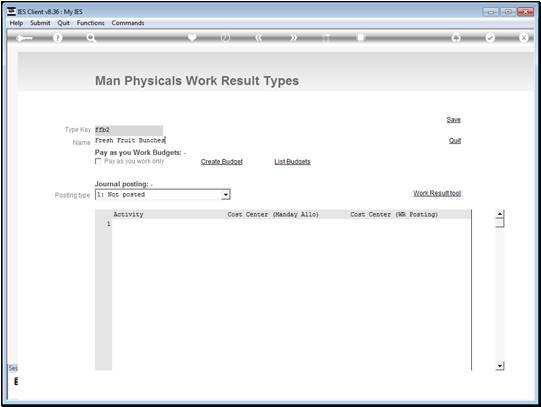The image size is (541, 407).
Task: Open the Commands menu
Action: (x=128, y=23)
